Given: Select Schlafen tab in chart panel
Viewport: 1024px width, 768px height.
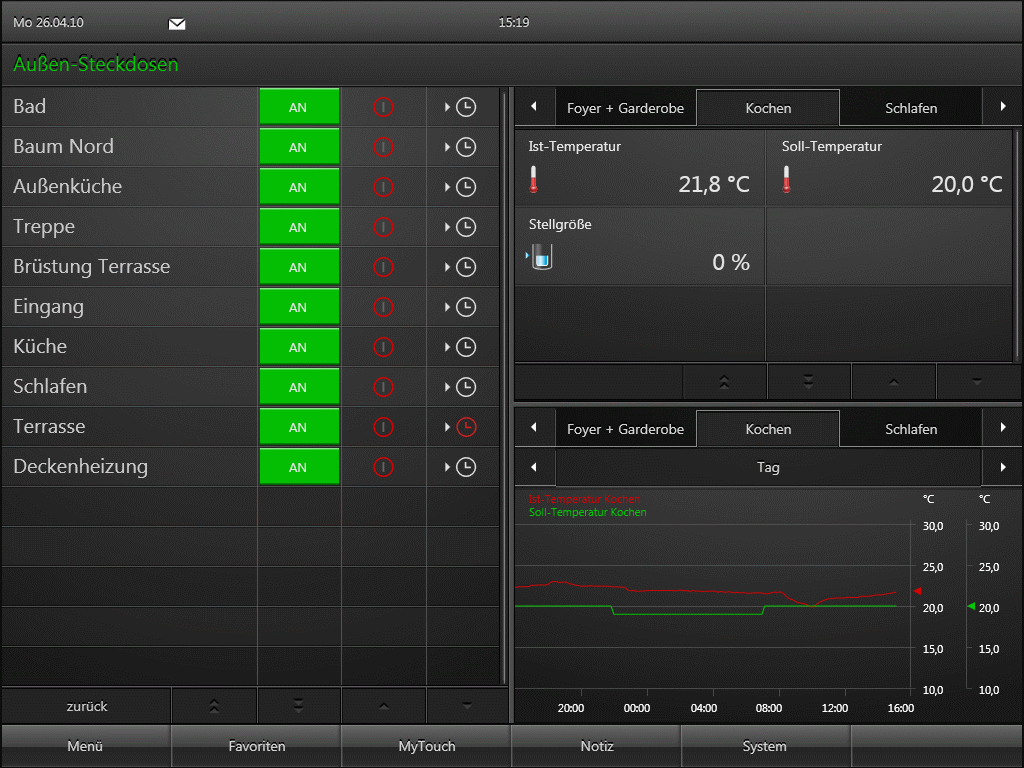Looking at the screenshot, I should click(x=911, y=429).
